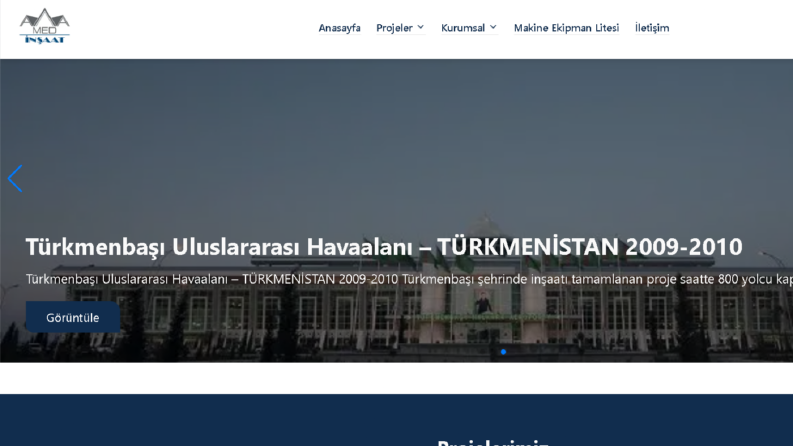
Task: Open the Anasayfa menu item
Action: (x=339, y=28)
